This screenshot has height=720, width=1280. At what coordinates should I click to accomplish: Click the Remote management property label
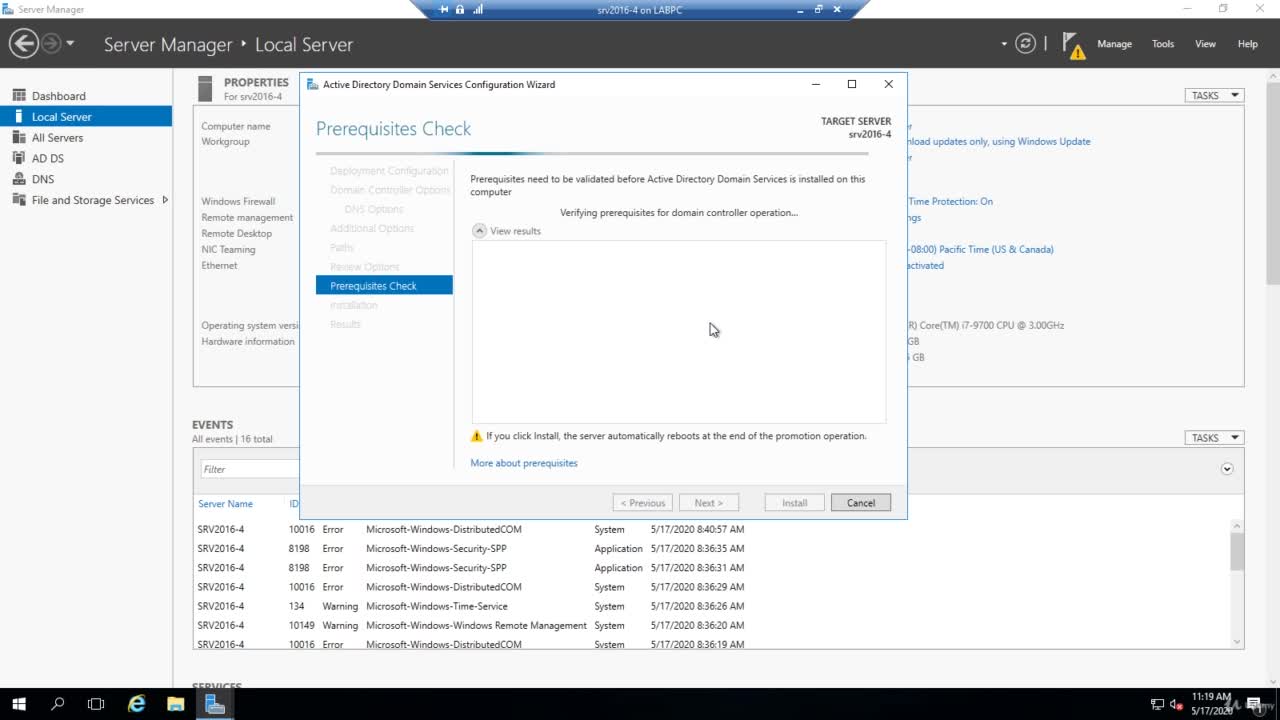point(247,217)
